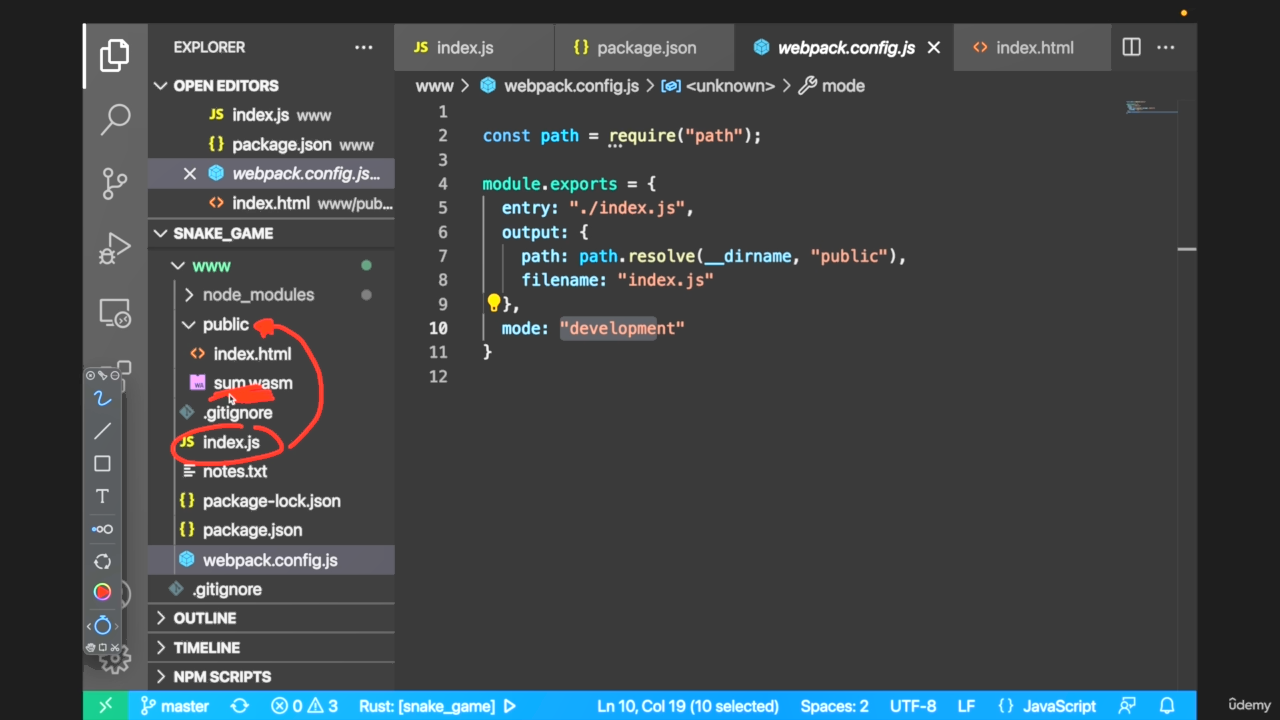Open the Run and Debug view
This screenshot has height=720, width=1280.
point(115,247)
